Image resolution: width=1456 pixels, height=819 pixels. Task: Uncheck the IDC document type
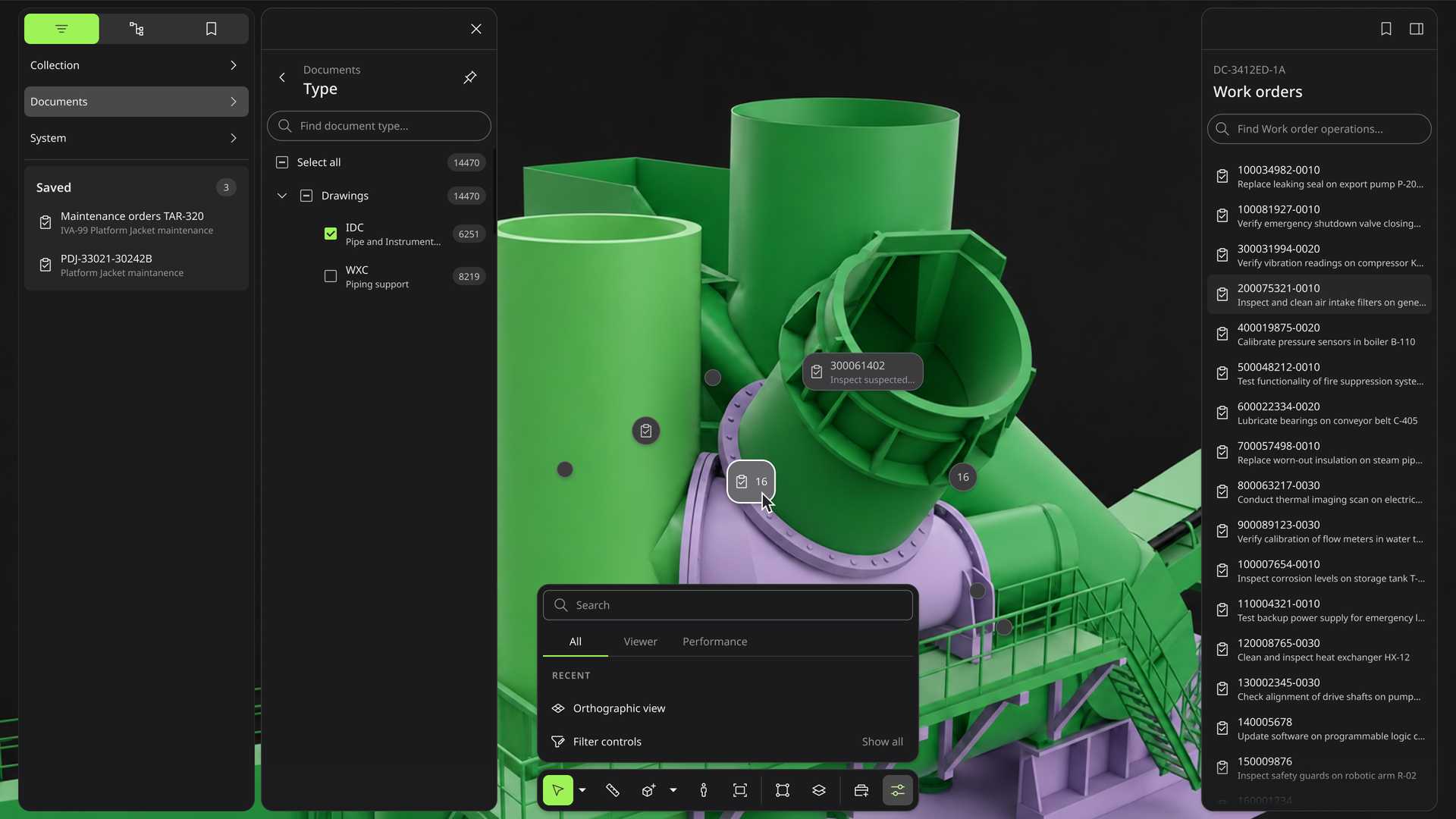tap(331, 234)
